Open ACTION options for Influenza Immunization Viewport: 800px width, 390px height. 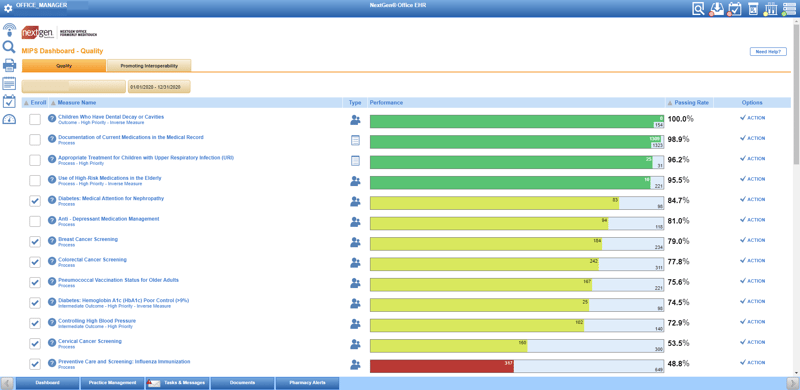pyautogui.click(x=753, y=363)
